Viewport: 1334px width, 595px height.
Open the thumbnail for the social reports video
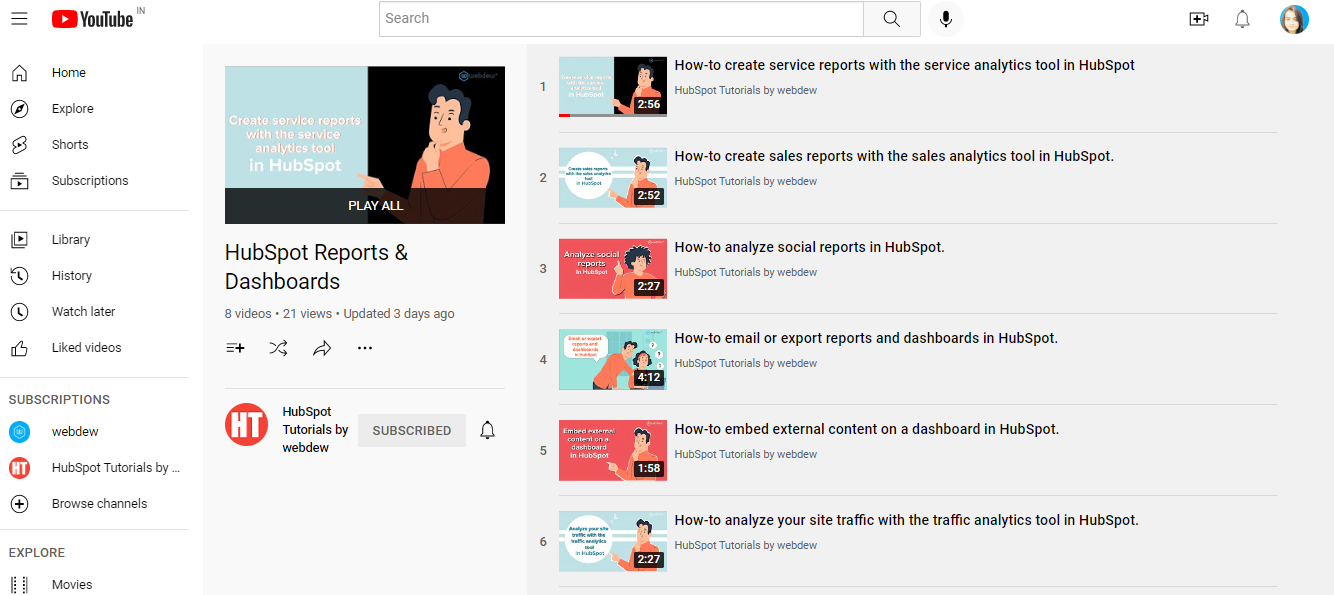612,268
